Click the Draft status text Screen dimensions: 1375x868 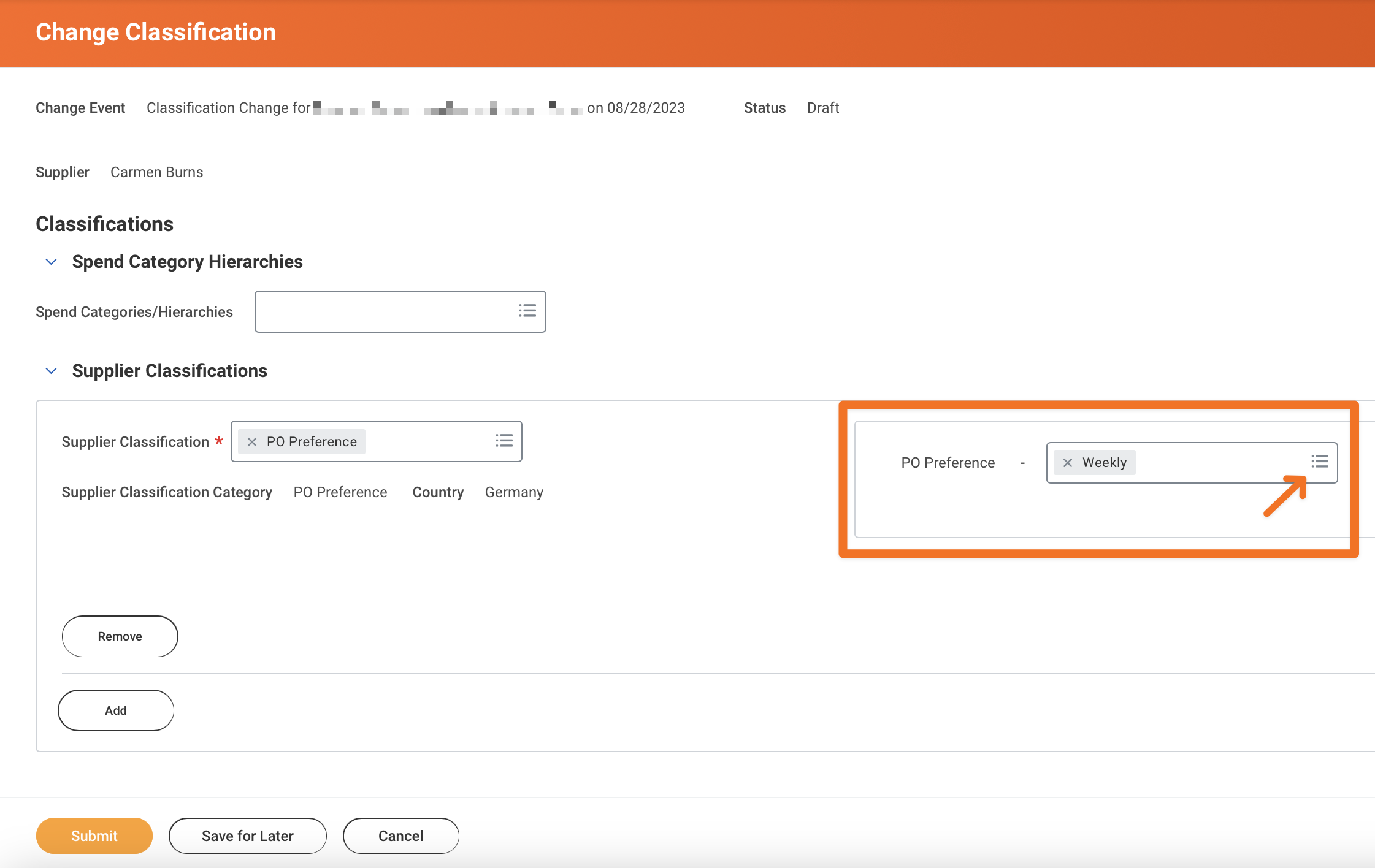[822, 107]
